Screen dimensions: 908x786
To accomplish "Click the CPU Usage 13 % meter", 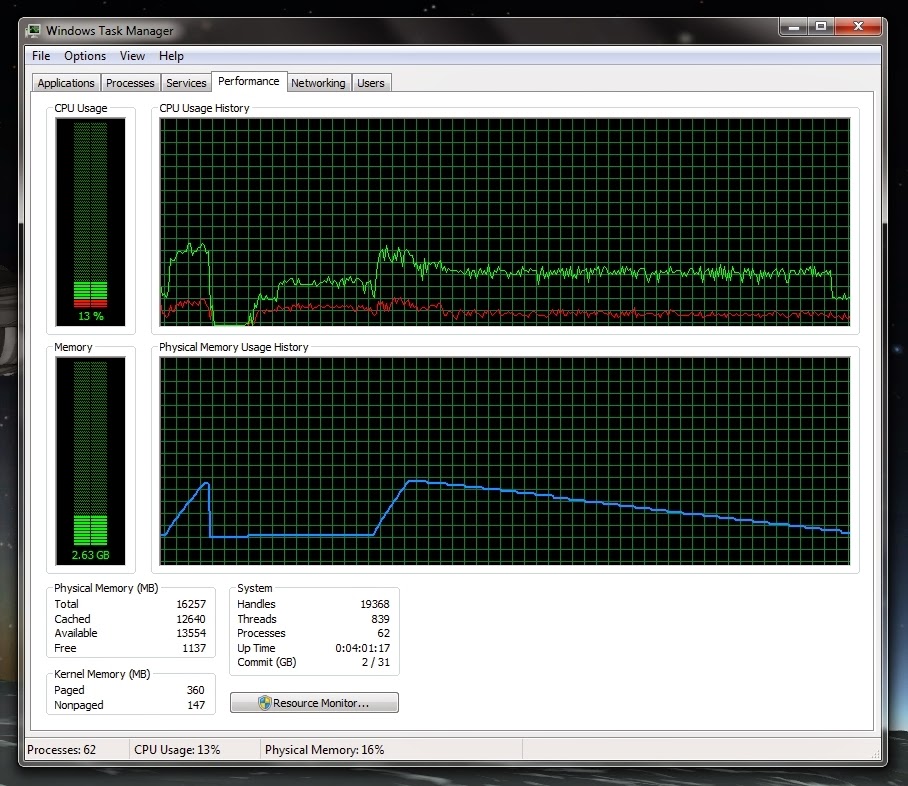I will pyautogui.click(x=90, y=222).
